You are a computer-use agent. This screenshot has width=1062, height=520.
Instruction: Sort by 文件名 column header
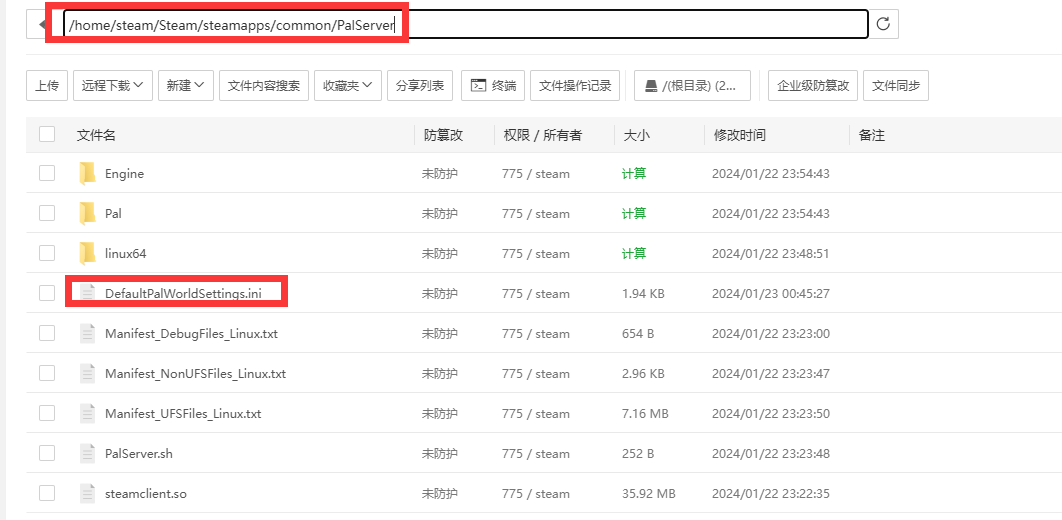(x=96, y=135)
